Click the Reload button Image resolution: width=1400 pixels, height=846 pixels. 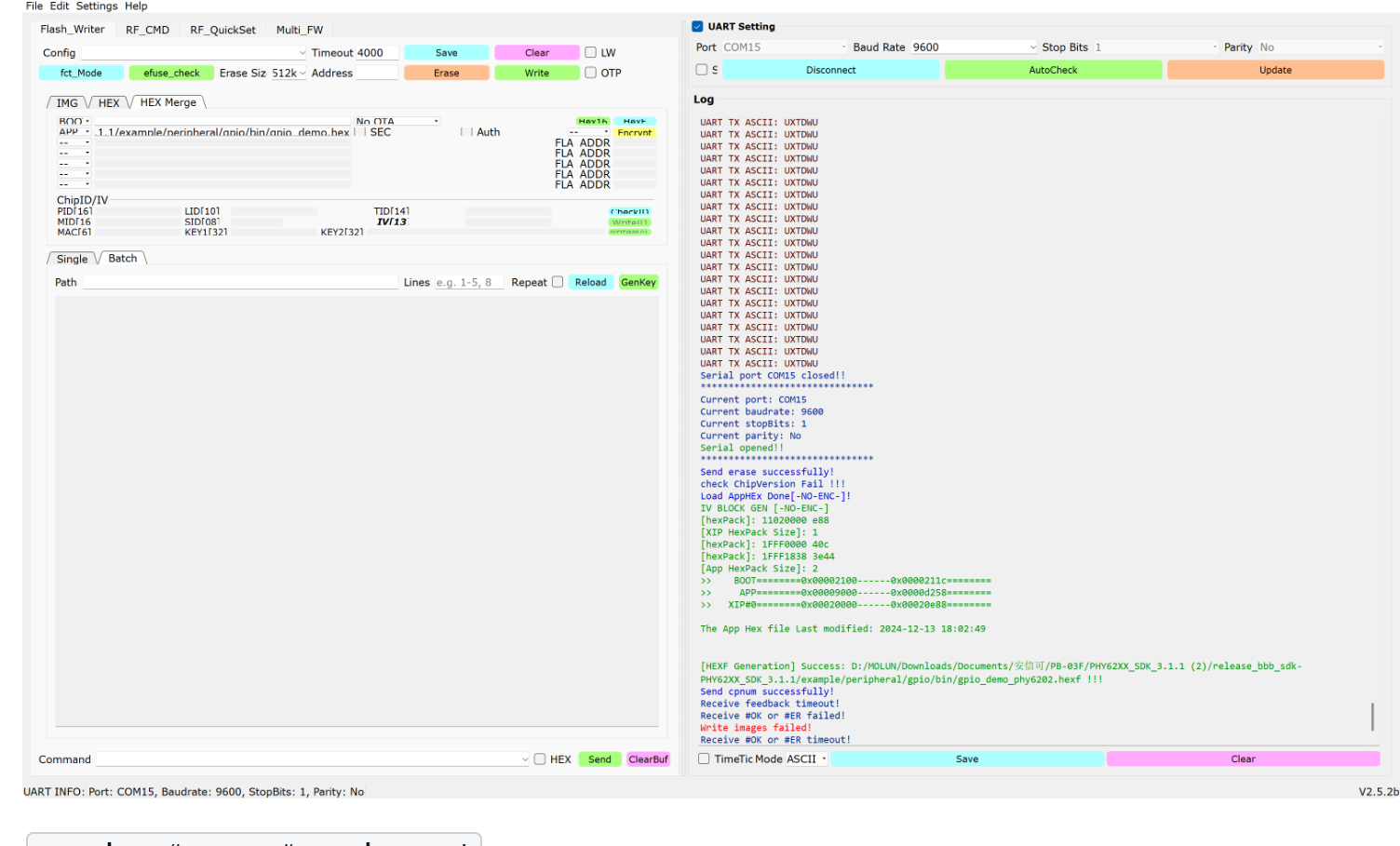pos(590,282)
